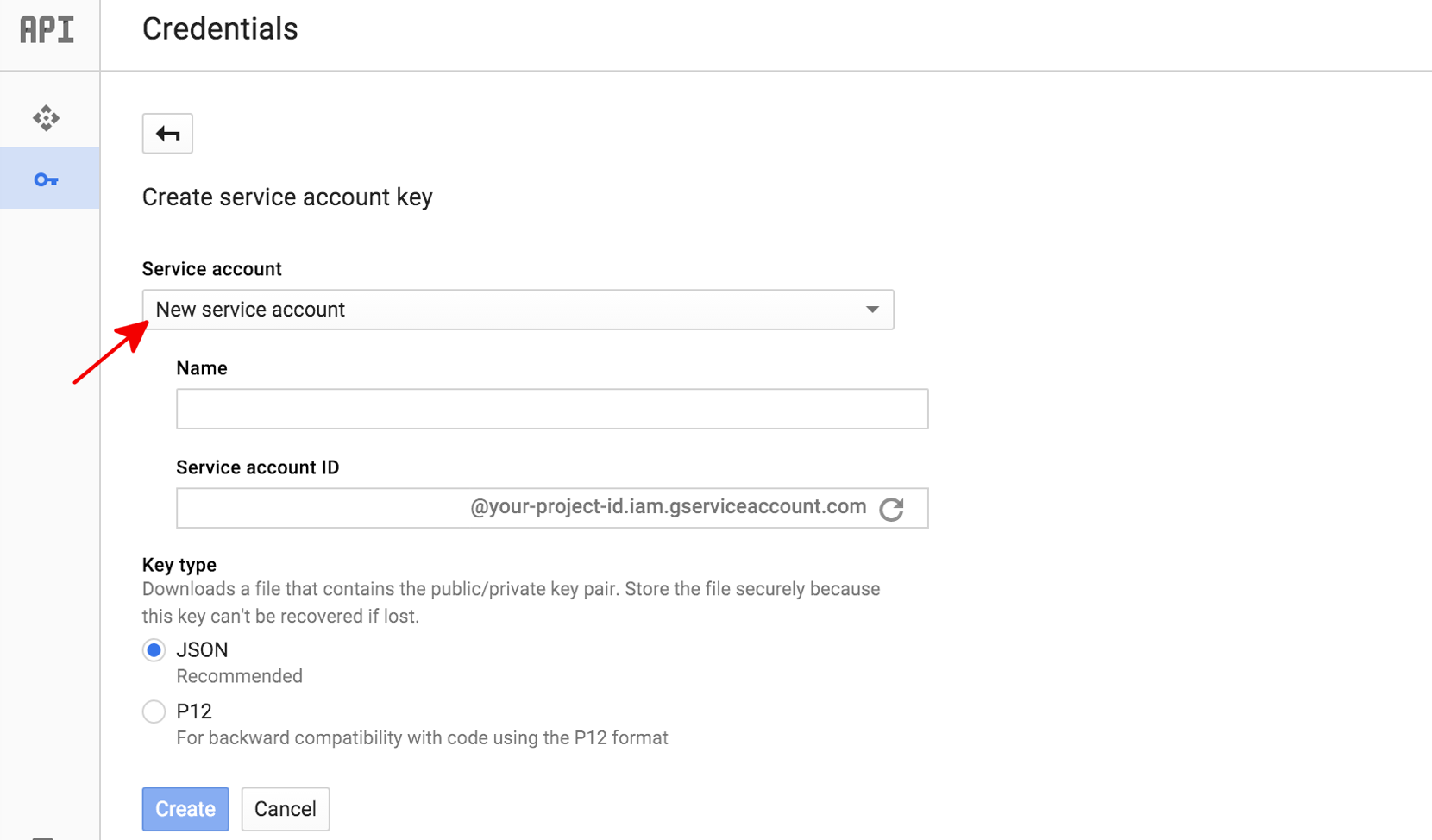The width and height of the screenshot is (1432, 840).
Task: Click the dropdown arrow on the service account selector
Action: [x=873, y=310]
